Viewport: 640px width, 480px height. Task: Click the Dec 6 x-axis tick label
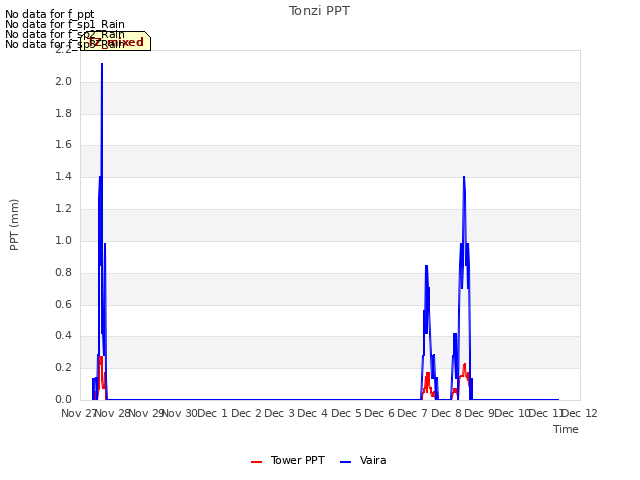pos(380,413)
